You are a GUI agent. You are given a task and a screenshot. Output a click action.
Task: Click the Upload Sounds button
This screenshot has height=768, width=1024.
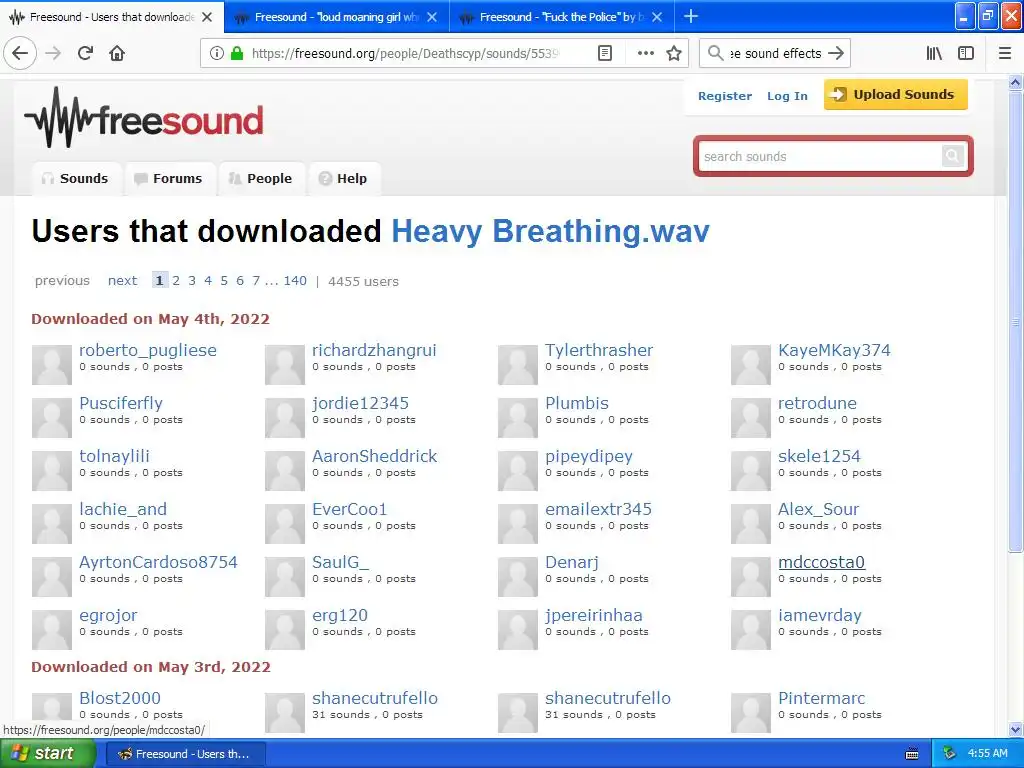click(895, 95)
